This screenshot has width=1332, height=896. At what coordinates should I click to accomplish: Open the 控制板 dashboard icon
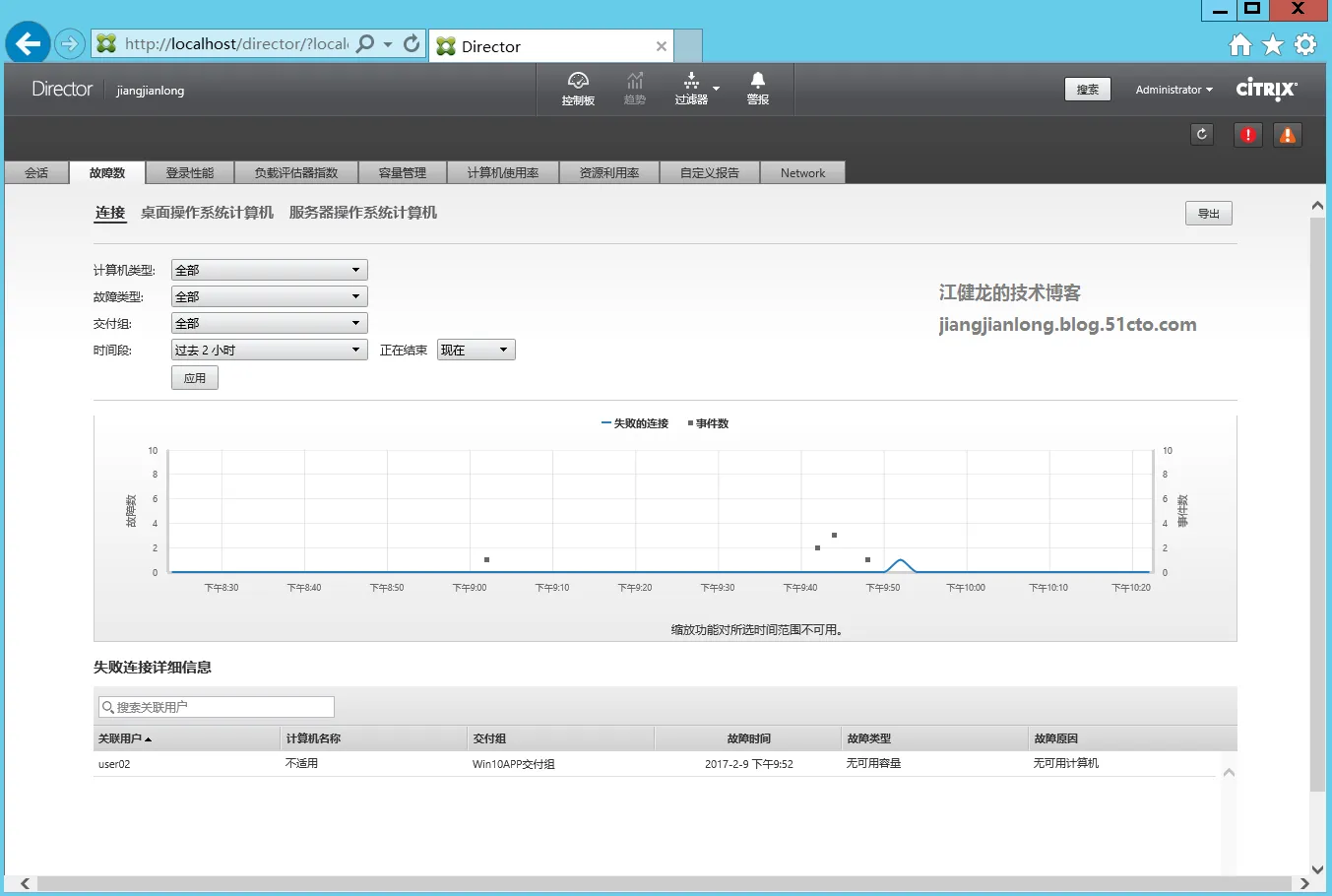(x=578, y=89)
